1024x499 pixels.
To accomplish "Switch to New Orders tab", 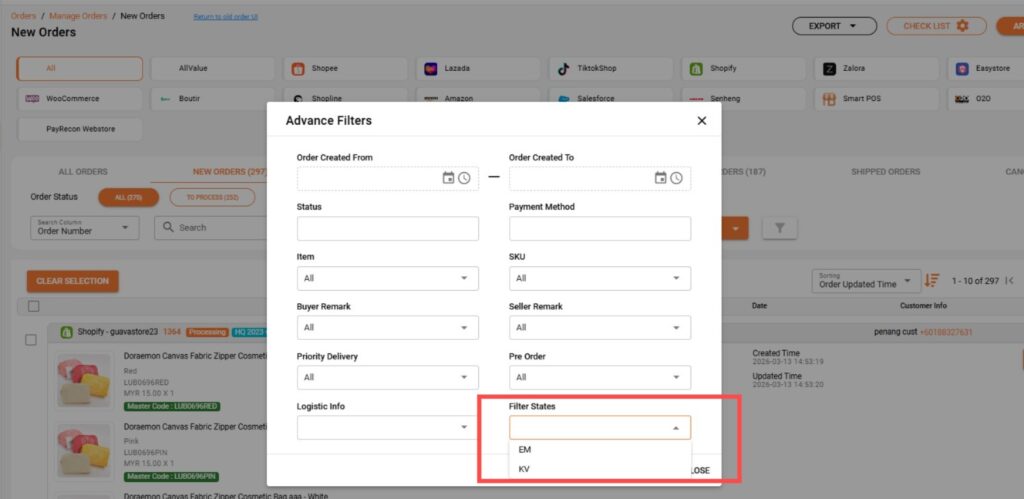I will (x=229, y=172).
